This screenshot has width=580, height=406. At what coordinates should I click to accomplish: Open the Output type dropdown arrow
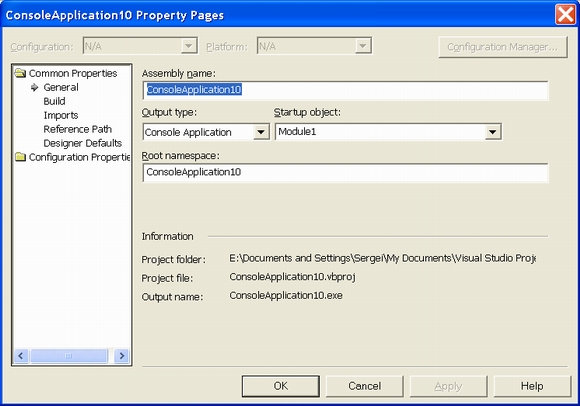(x=261, y=132)
